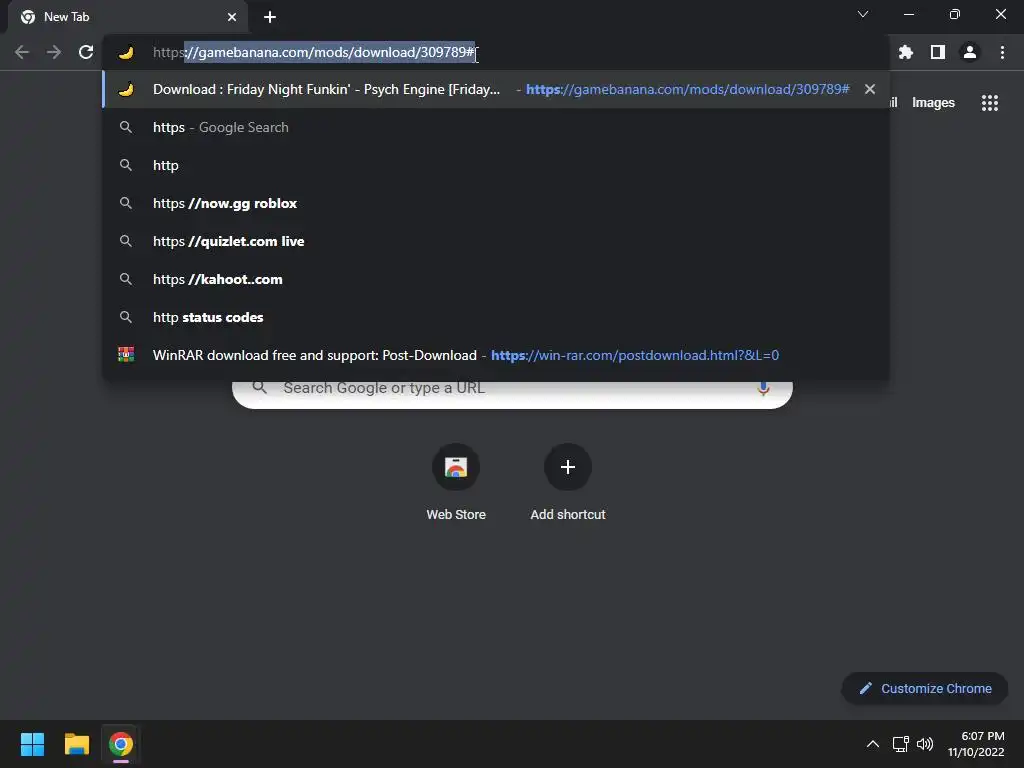Image resolution: width=1024 pixels, height=768 pixels.
Task: Open File Explorer from taskbar
Action: pos(76,744)
